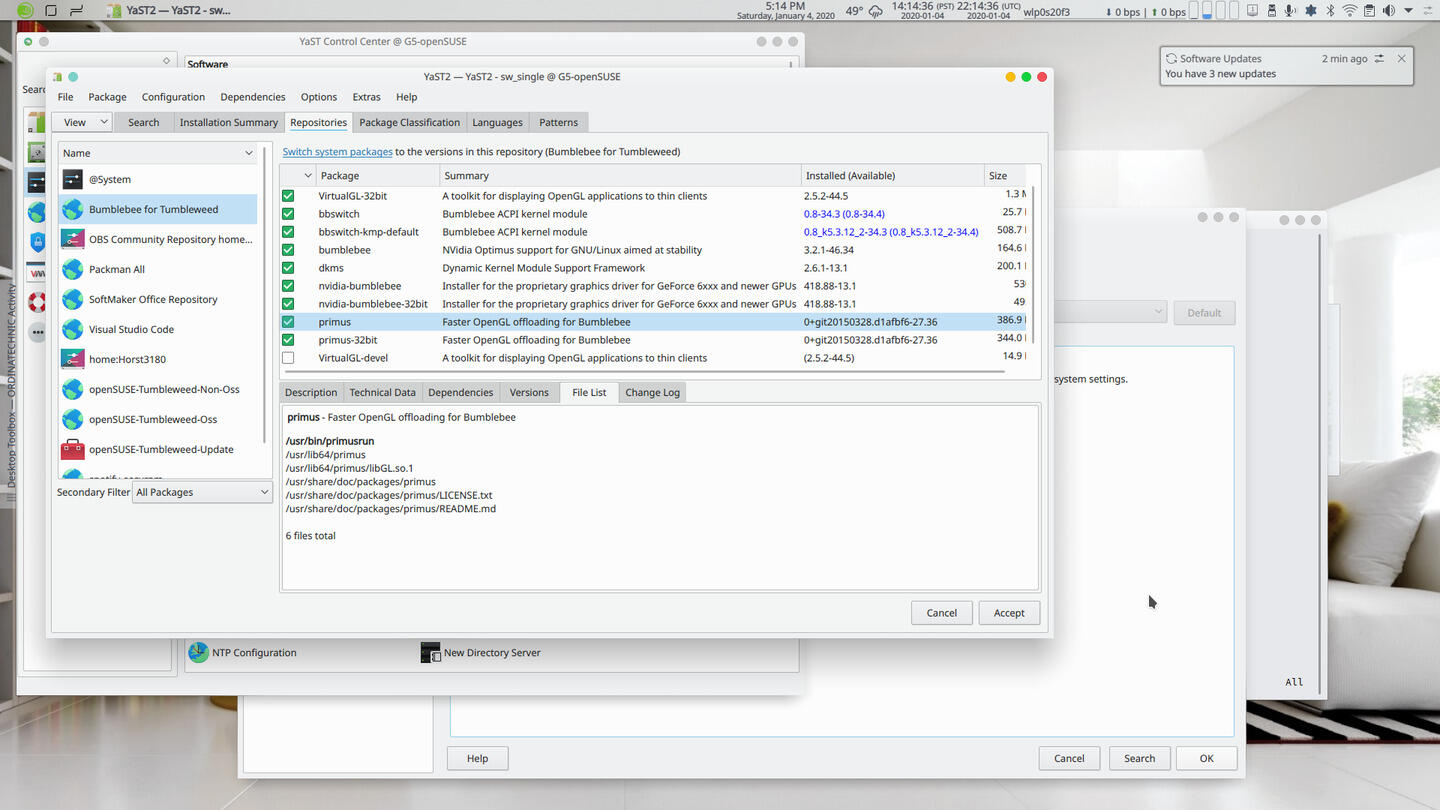Click the Search button in the background dialog
Screen dimensions: 1440x810
tap(1139, 758)
